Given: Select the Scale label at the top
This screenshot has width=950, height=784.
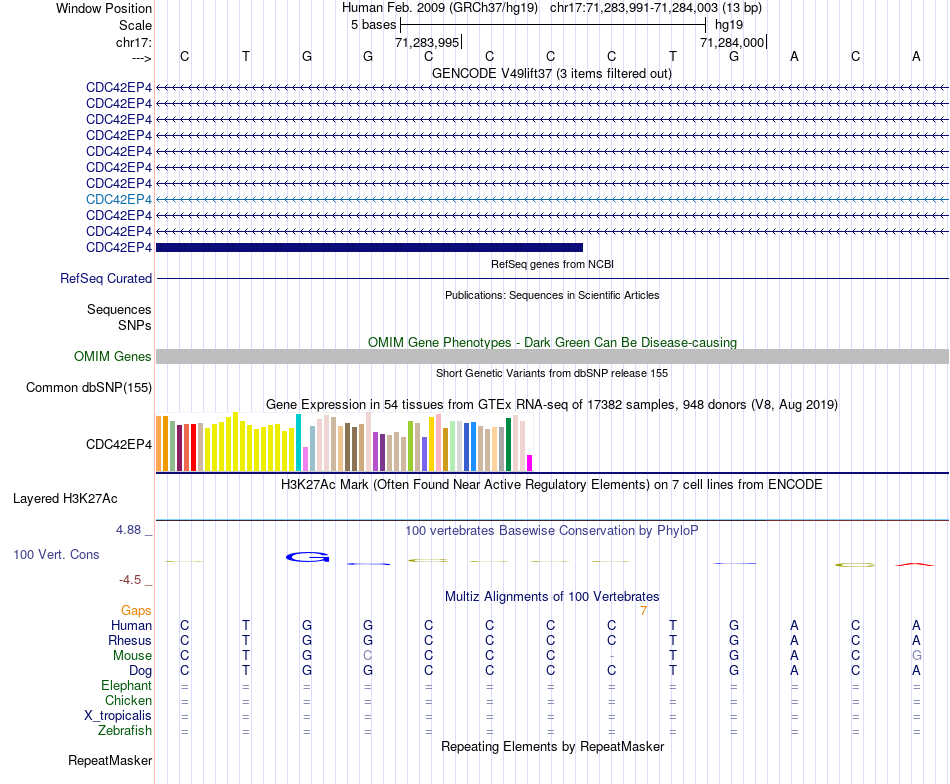Looking at the screenshot, I should pyautogui.click(x=135, y=25).
